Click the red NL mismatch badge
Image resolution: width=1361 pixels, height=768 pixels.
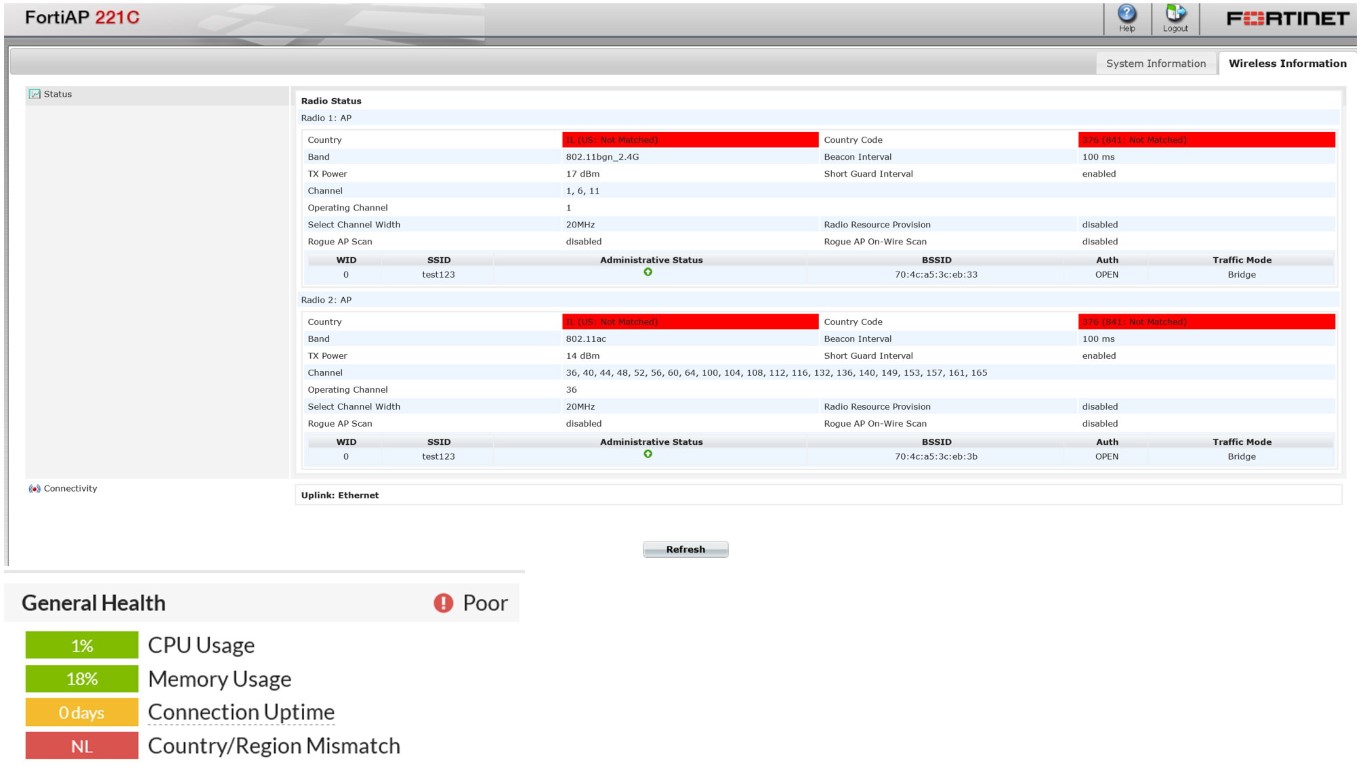click(x=82, y=746)
